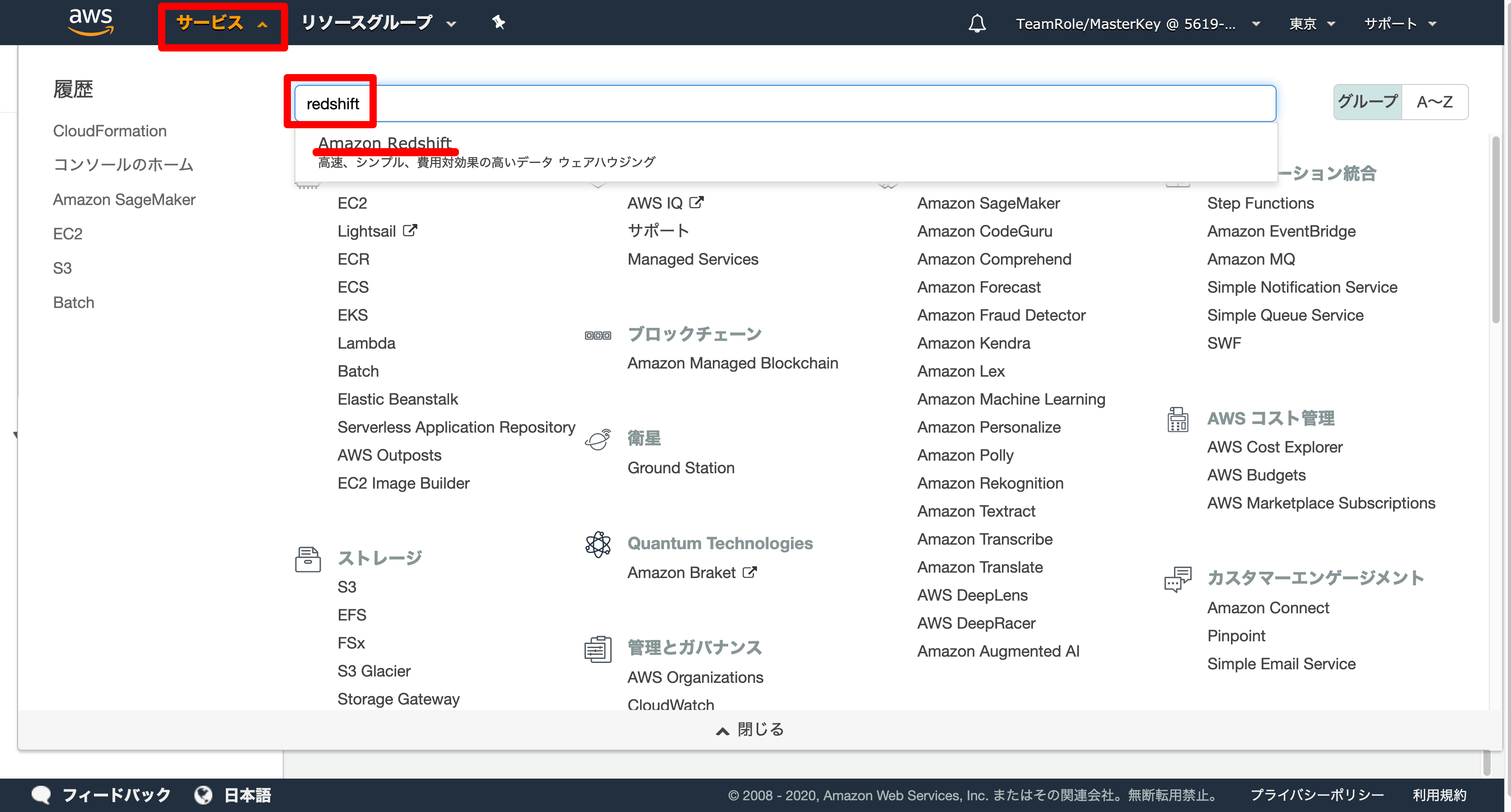Open AWS DeepRacer service

click(x=976, y=623)
